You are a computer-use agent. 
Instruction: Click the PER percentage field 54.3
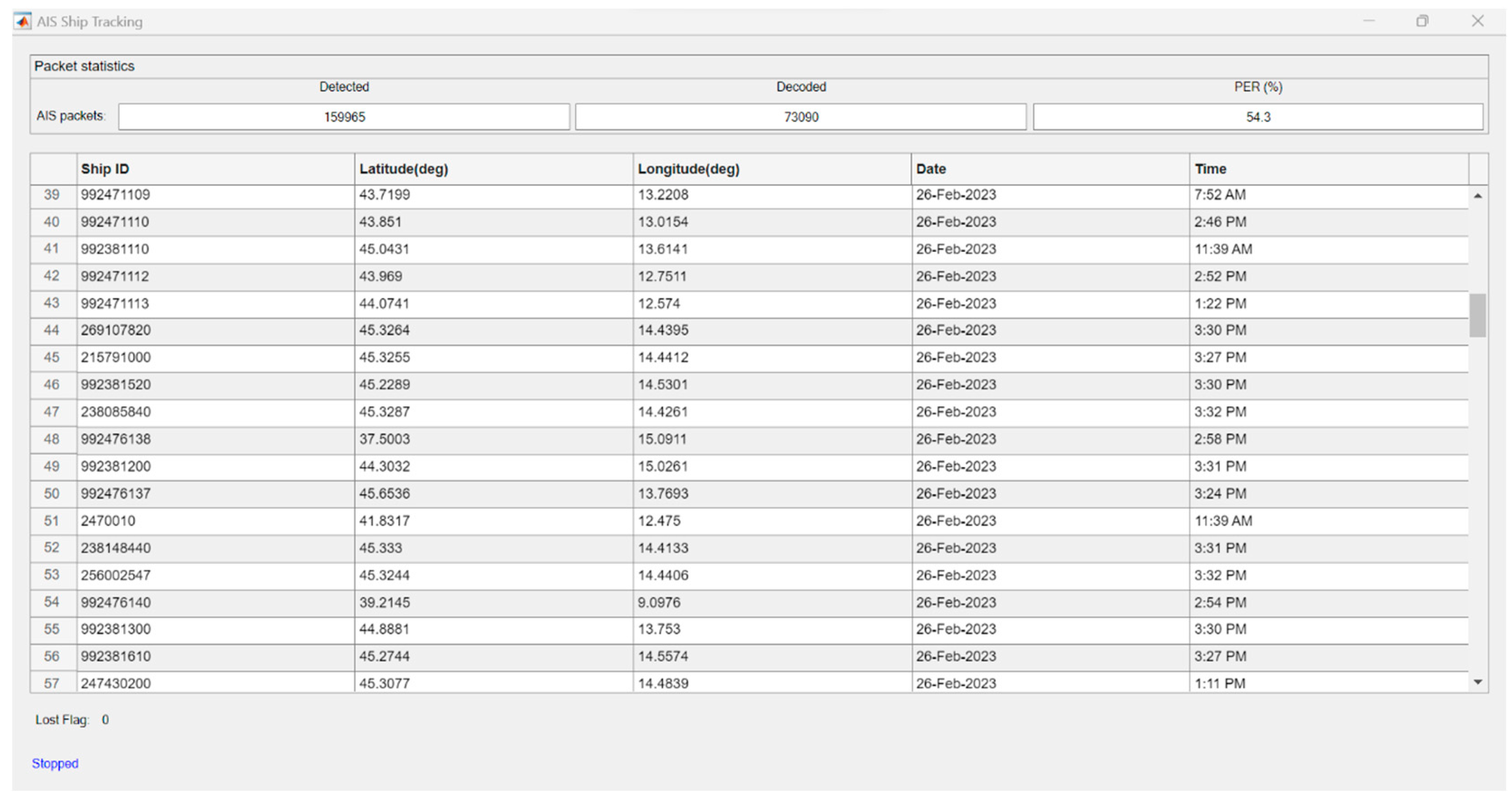pos(1257,117)
